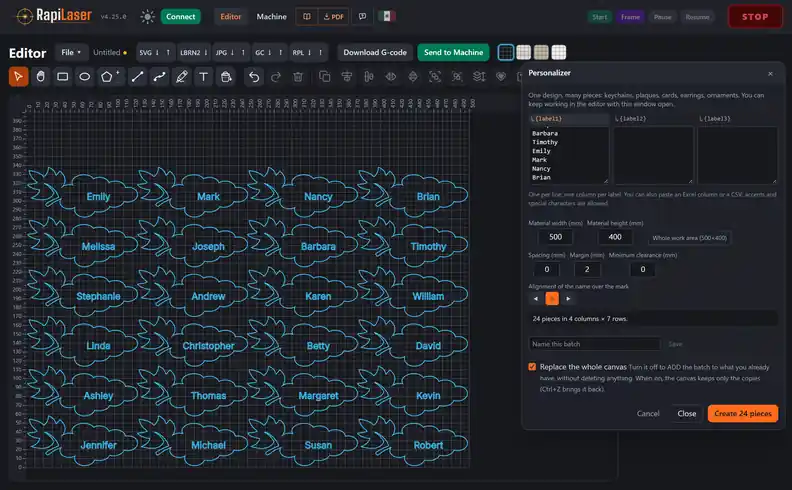Image resolution: width=792 pixels, height=490 pixels.
Task: Click the group objects icon
Action: point(435,77)
